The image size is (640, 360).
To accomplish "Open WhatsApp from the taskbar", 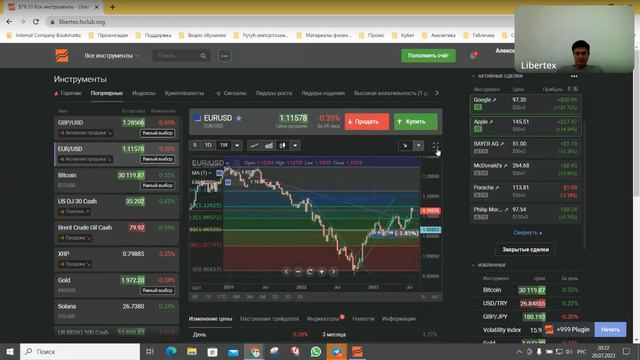I will 316,351.
